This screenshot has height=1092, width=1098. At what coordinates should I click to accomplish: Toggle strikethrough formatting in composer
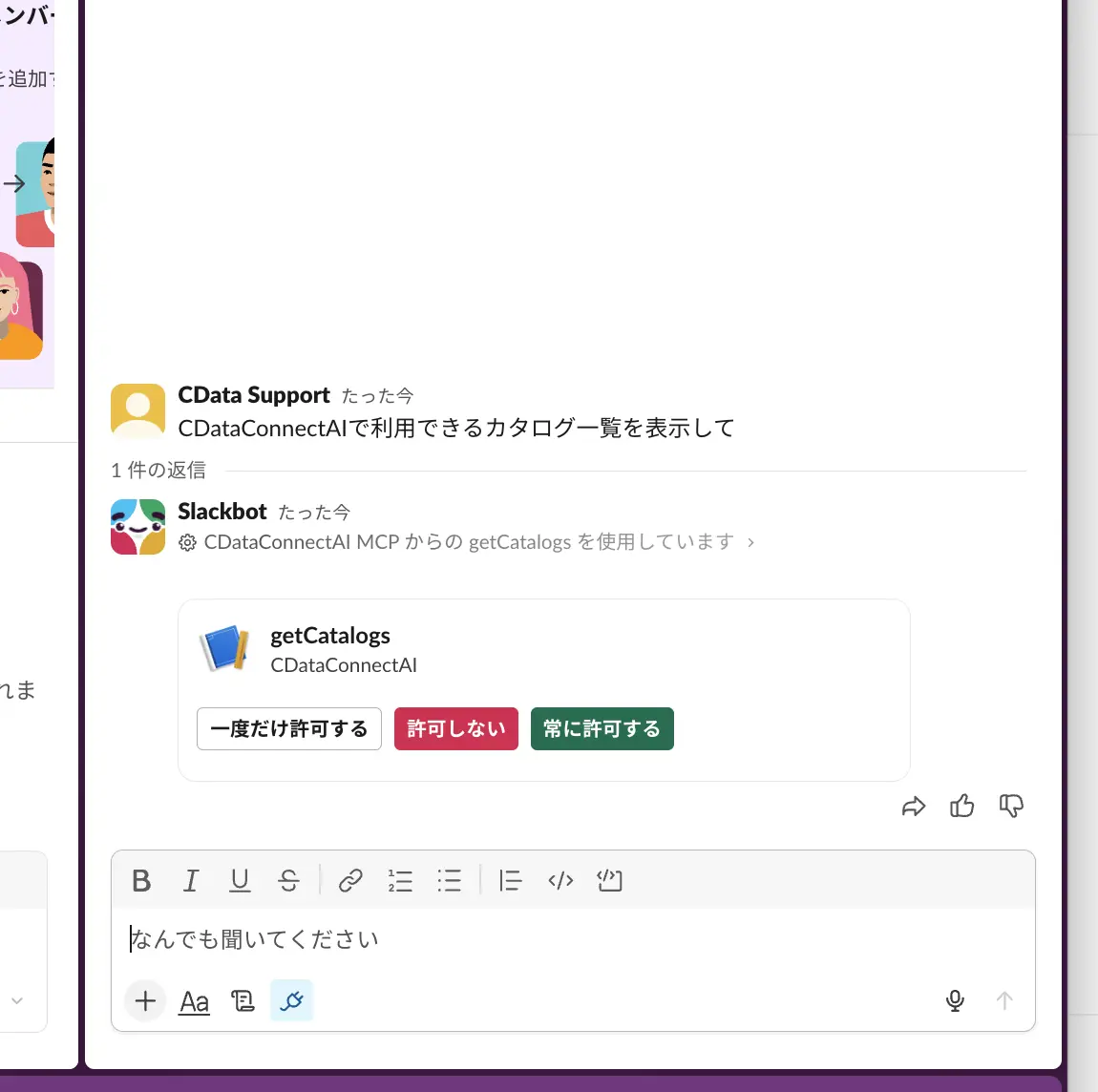click(288, 880)
